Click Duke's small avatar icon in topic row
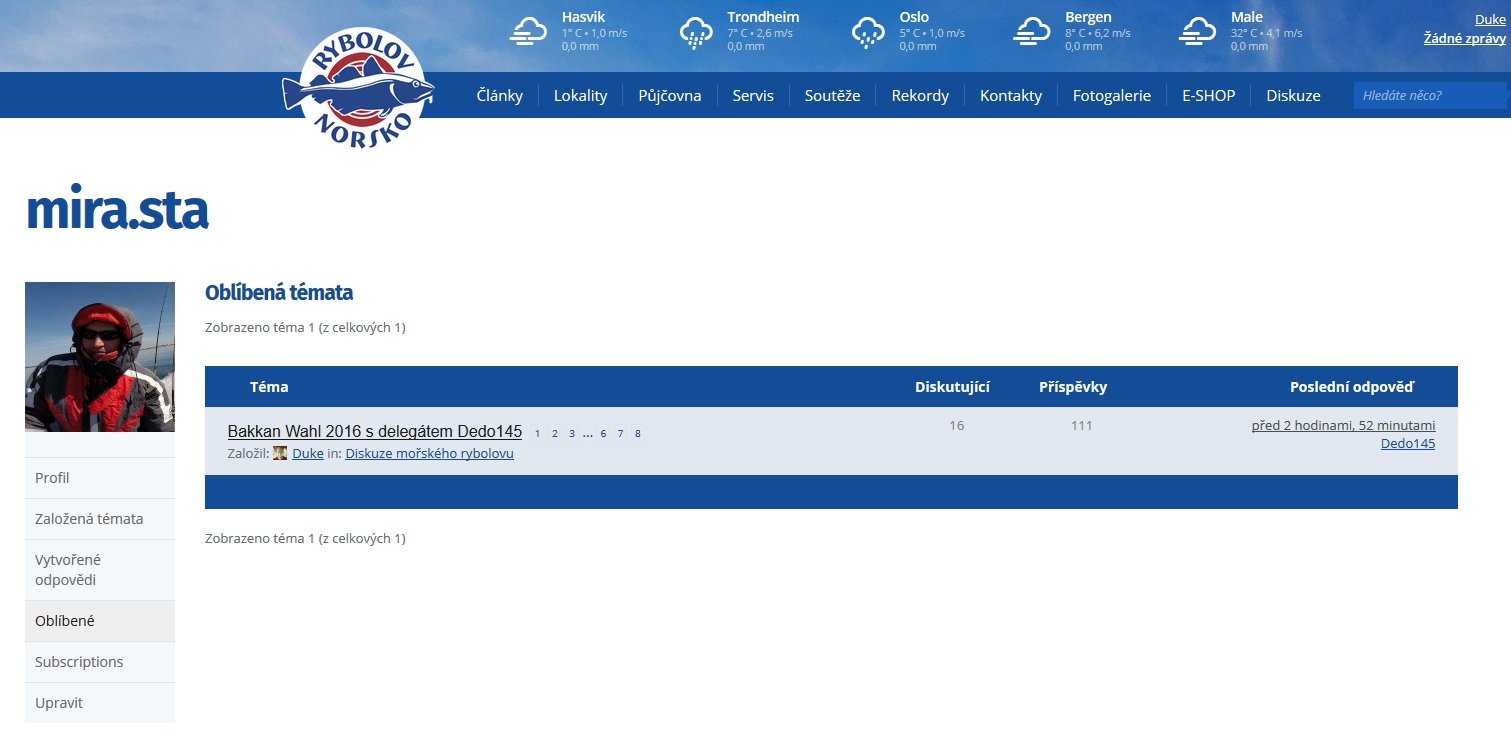 [280, 453]
